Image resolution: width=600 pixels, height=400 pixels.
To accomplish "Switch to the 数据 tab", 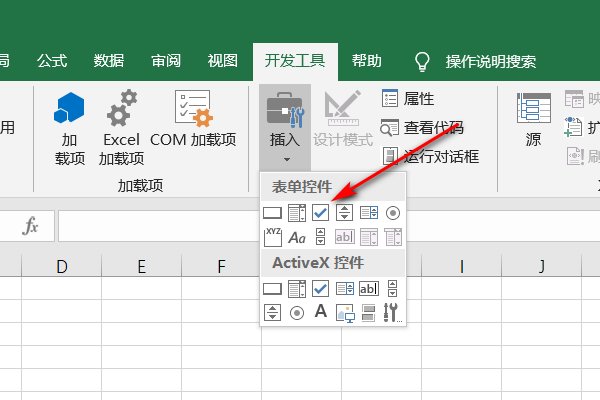I will 109,61.
